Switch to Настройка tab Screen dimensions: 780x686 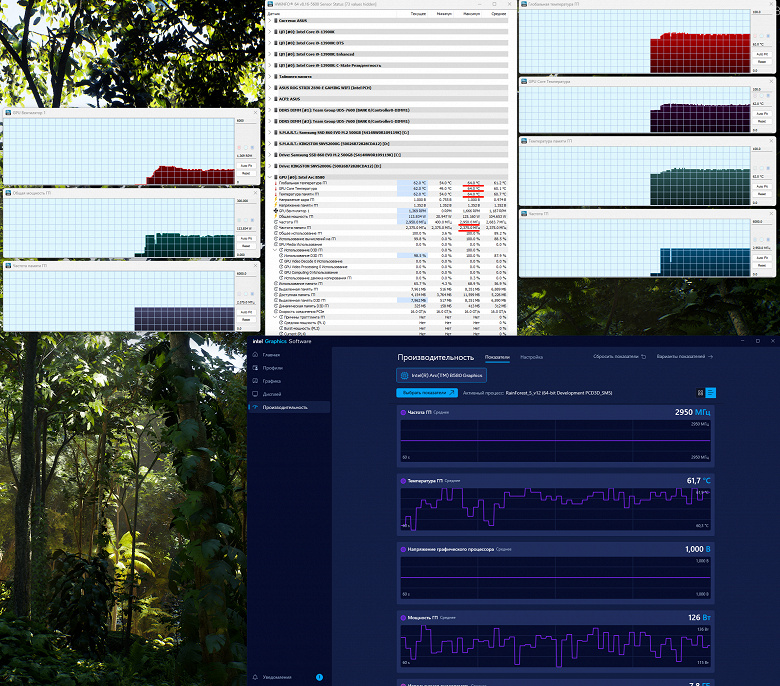531,357
